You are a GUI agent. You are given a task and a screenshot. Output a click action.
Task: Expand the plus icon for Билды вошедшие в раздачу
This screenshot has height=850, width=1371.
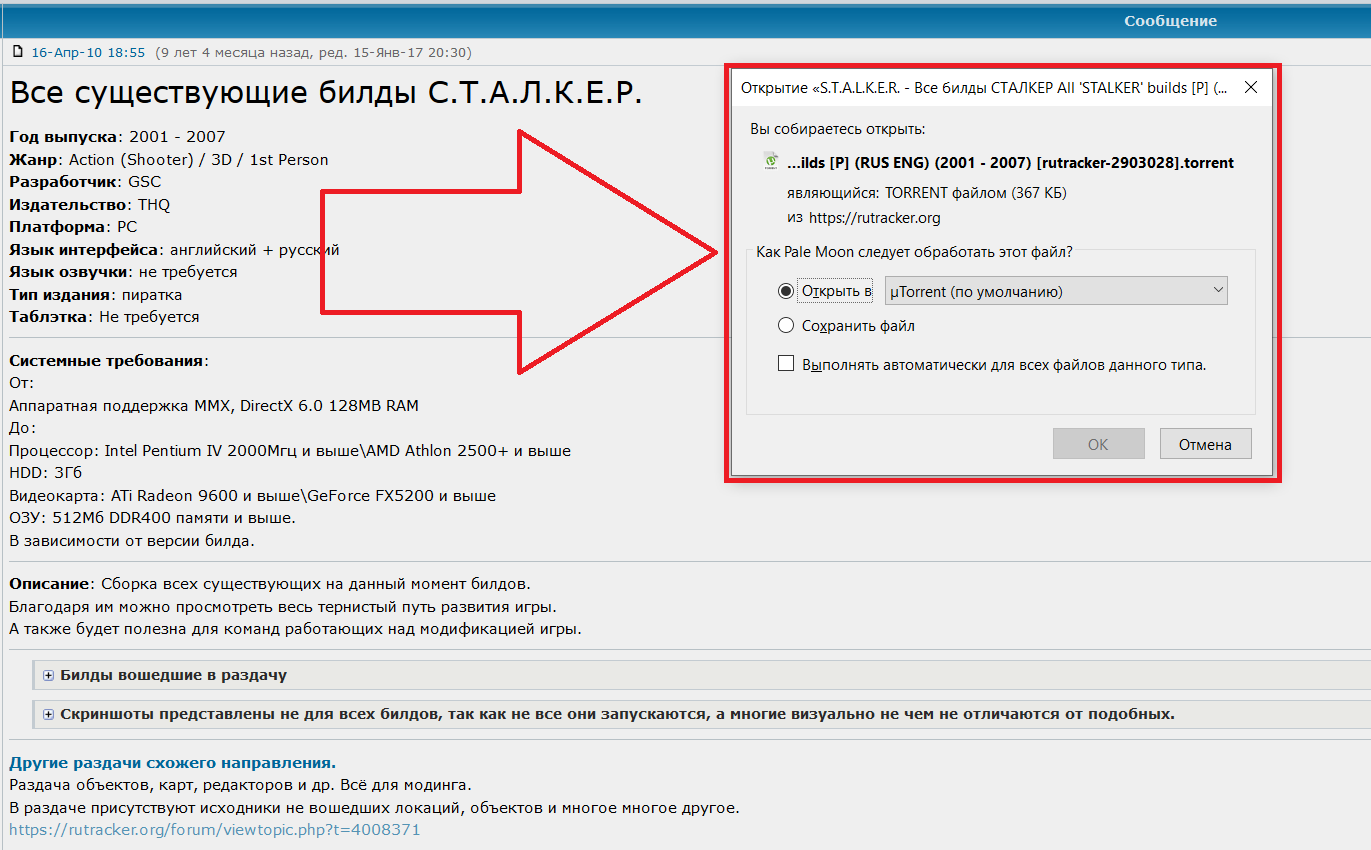[48, 675]
